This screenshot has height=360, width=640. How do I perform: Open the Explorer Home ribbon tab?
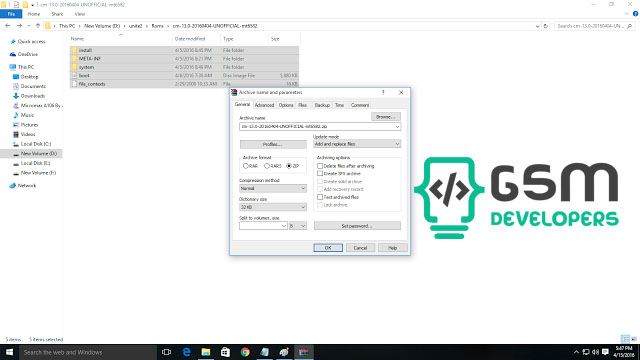[x=34, y=14]
